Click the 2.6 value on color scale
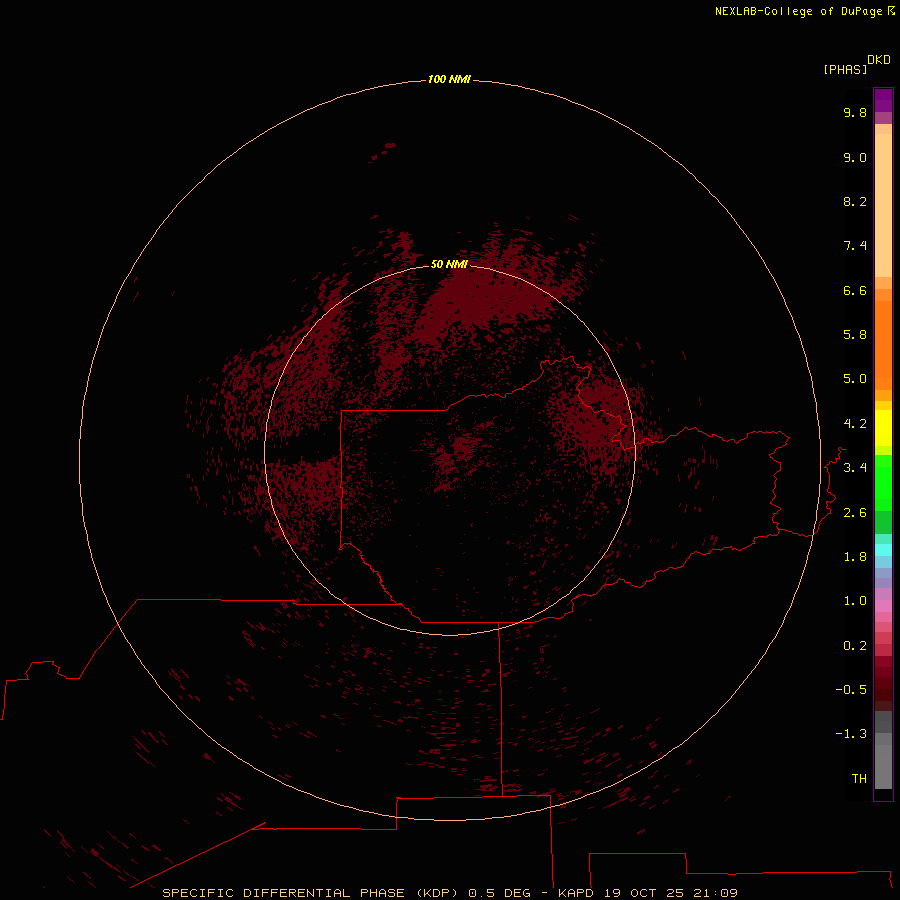The width and height of the screenshot is (900, 900). [855, 513]
